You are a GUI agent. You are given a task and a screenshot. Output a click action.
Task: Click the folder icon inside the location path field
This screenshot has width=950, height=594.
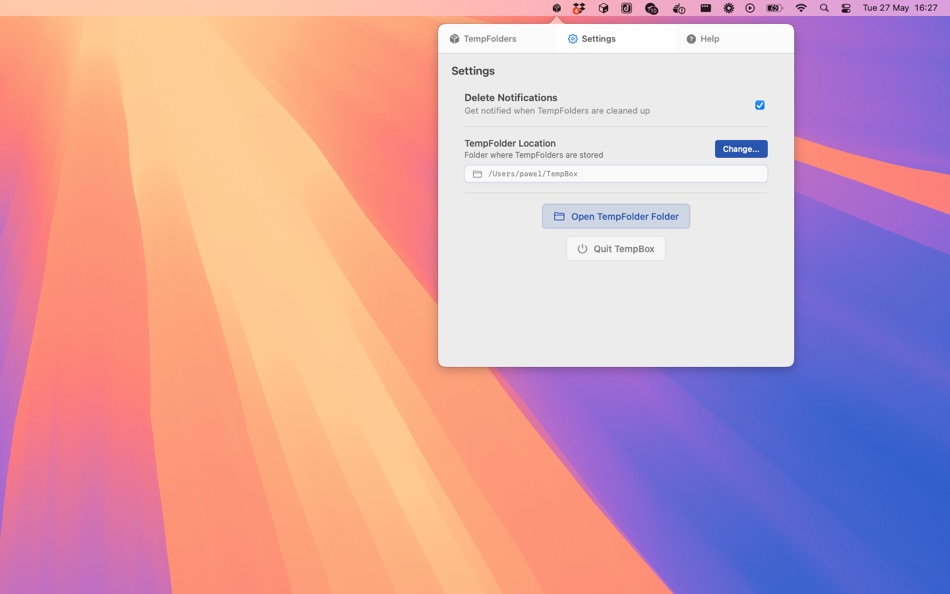[476, 172]
